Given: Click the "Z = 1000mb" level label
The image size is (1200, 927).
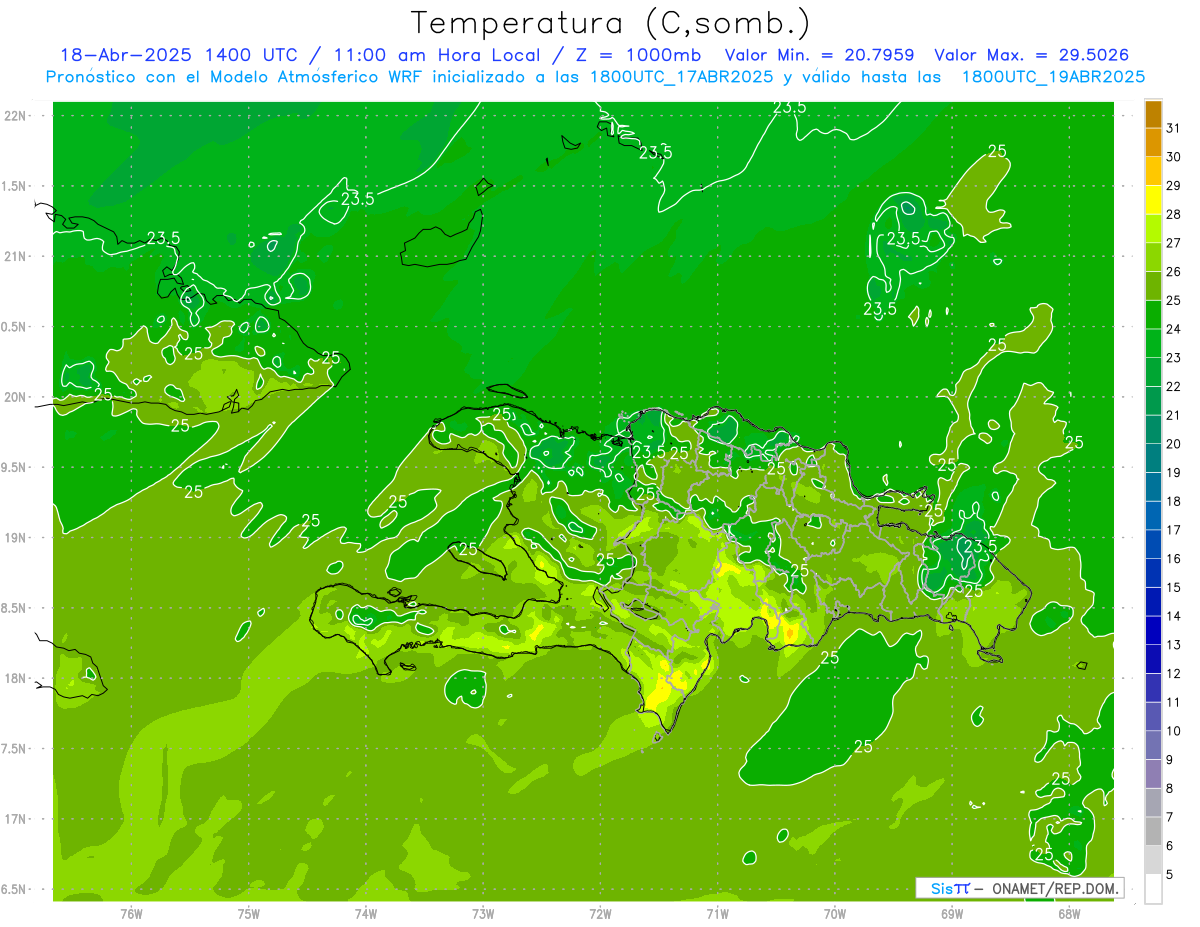Looking at the screenshot, I should [x=637, y=55].
